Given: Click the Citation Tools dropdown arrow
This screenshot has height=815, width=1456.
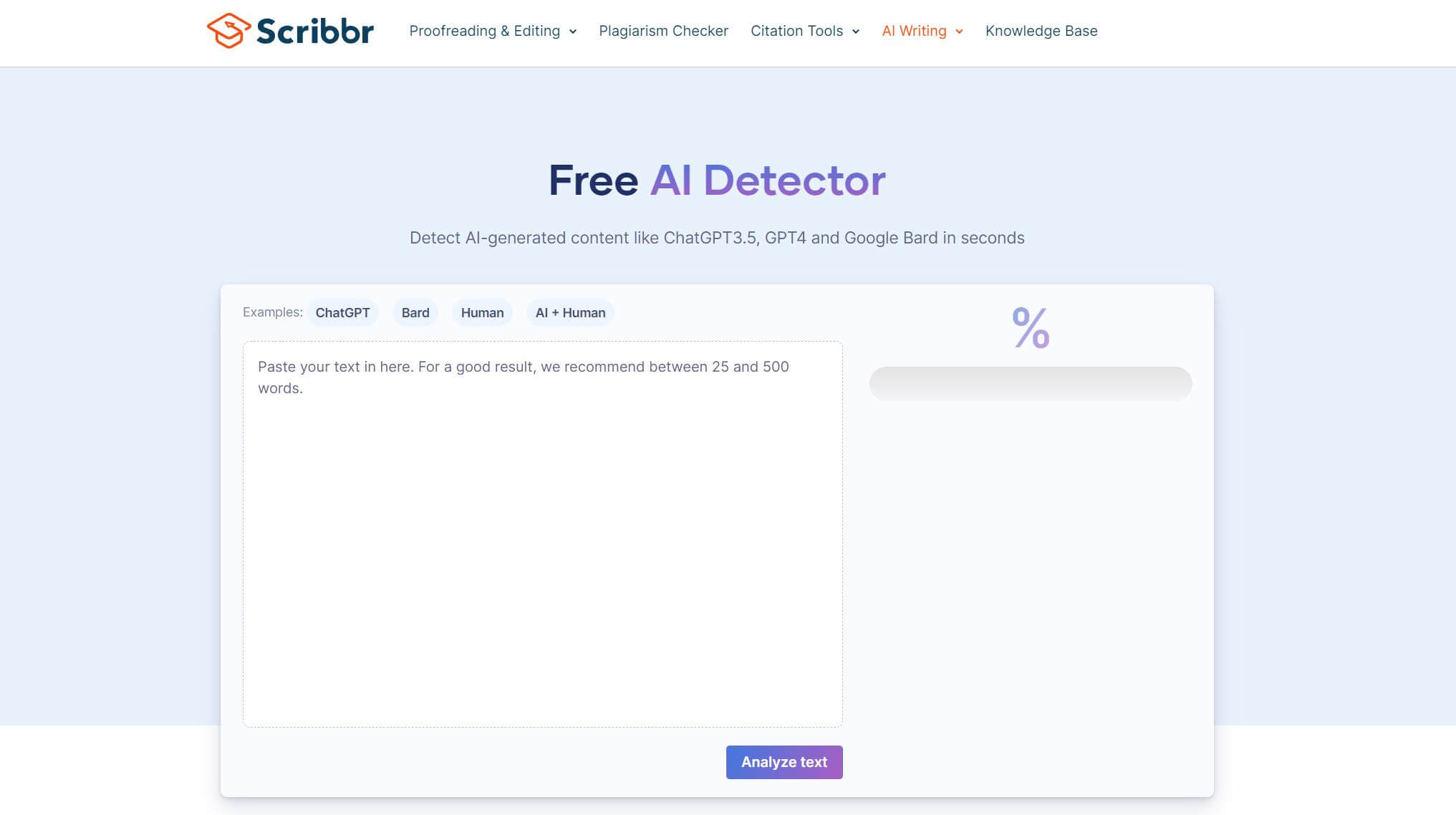Looking at the screenshot, I should click(856, 31).
